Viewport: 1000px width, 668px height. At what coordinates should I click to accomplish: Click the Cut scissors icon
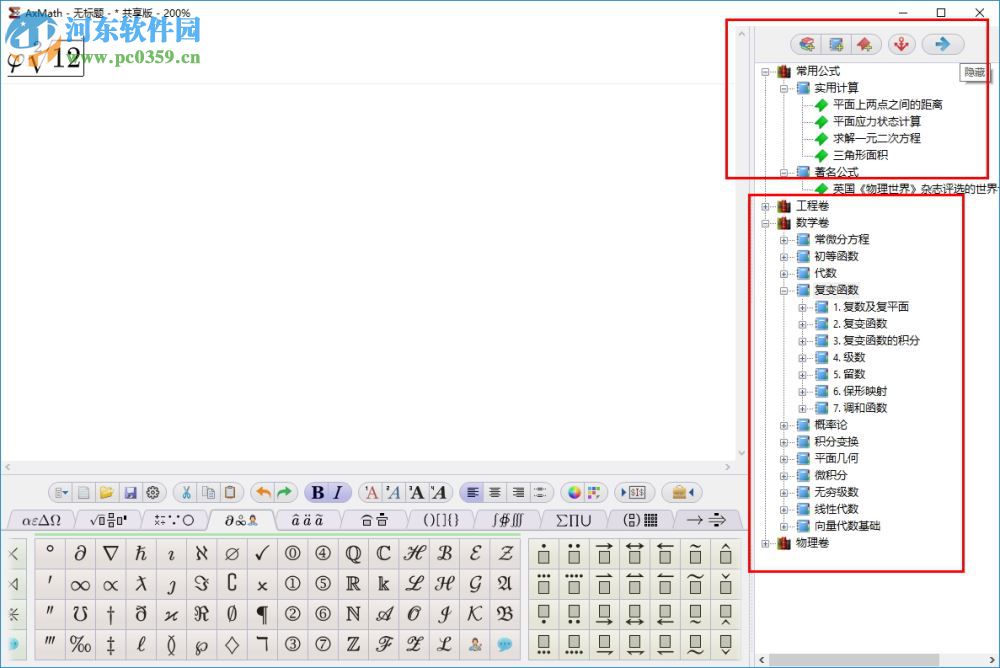coord(186,492)
